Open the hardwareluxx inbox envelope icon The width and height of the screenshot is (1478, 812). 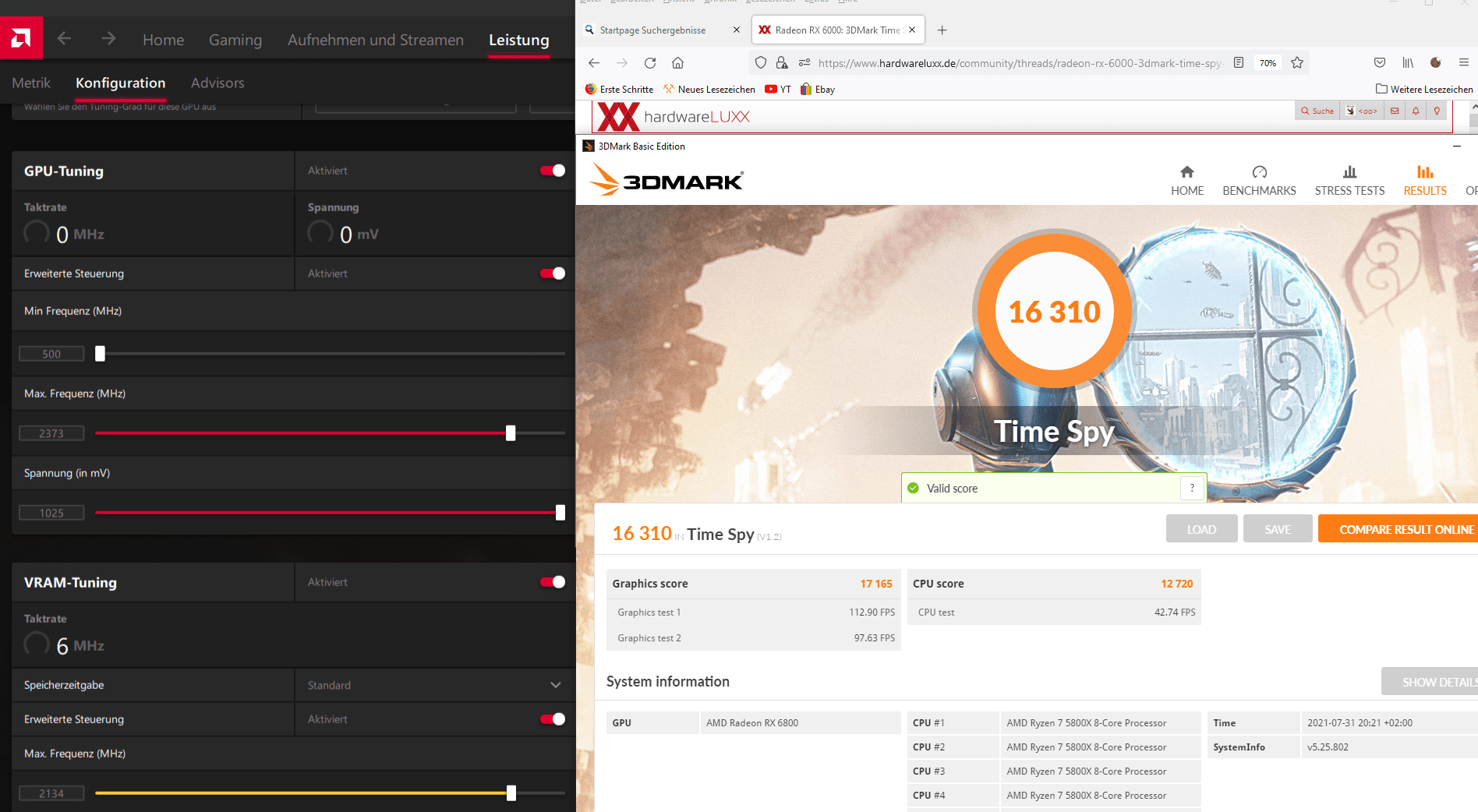pos(1395,111)
